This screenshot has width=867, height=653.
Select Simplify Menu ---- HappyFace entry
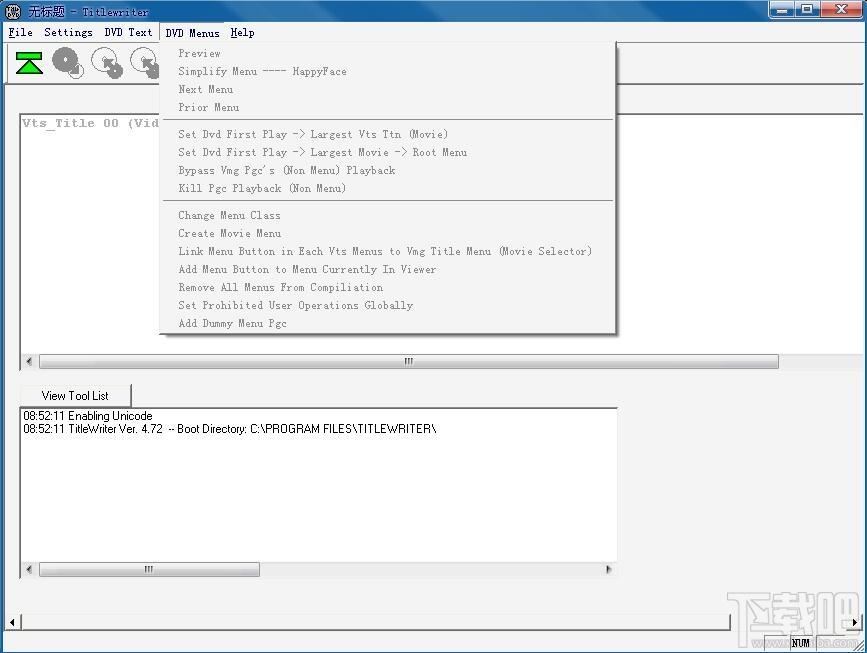(388, 71)
